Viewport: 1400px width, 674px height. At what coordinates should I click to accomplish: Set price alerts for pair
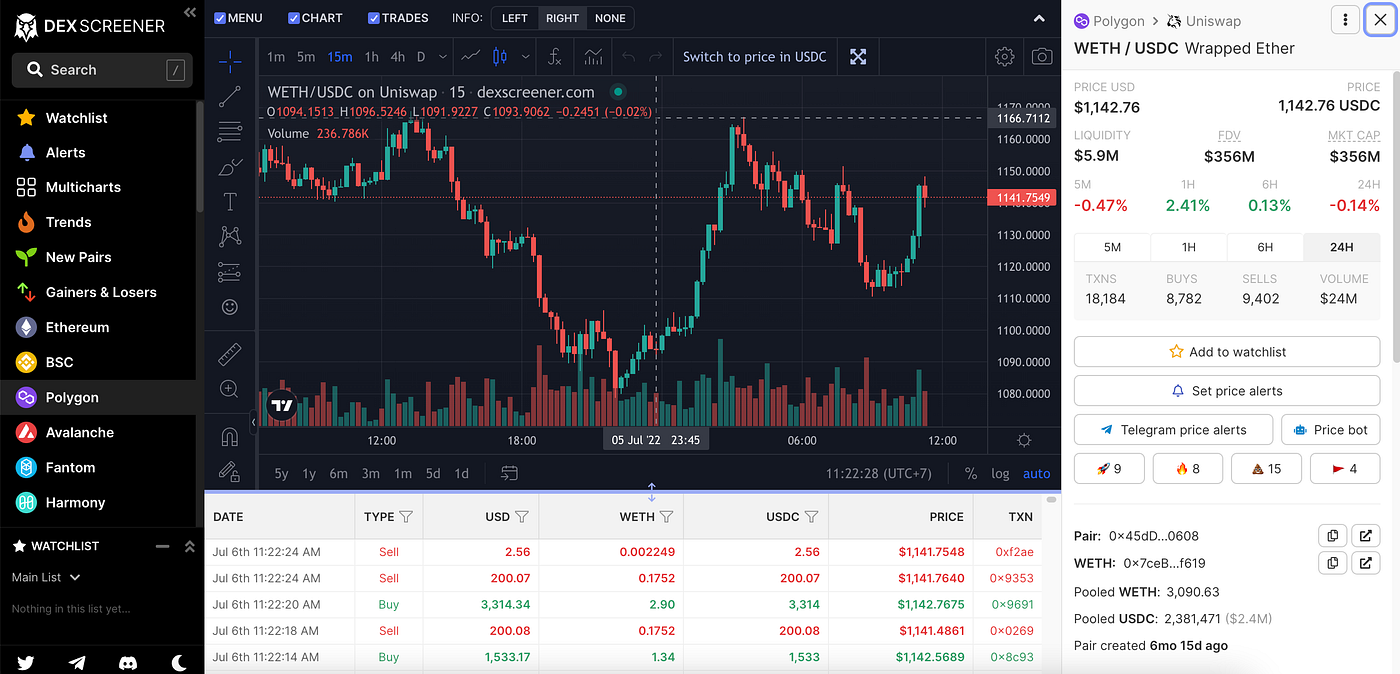pos(1227,391)
